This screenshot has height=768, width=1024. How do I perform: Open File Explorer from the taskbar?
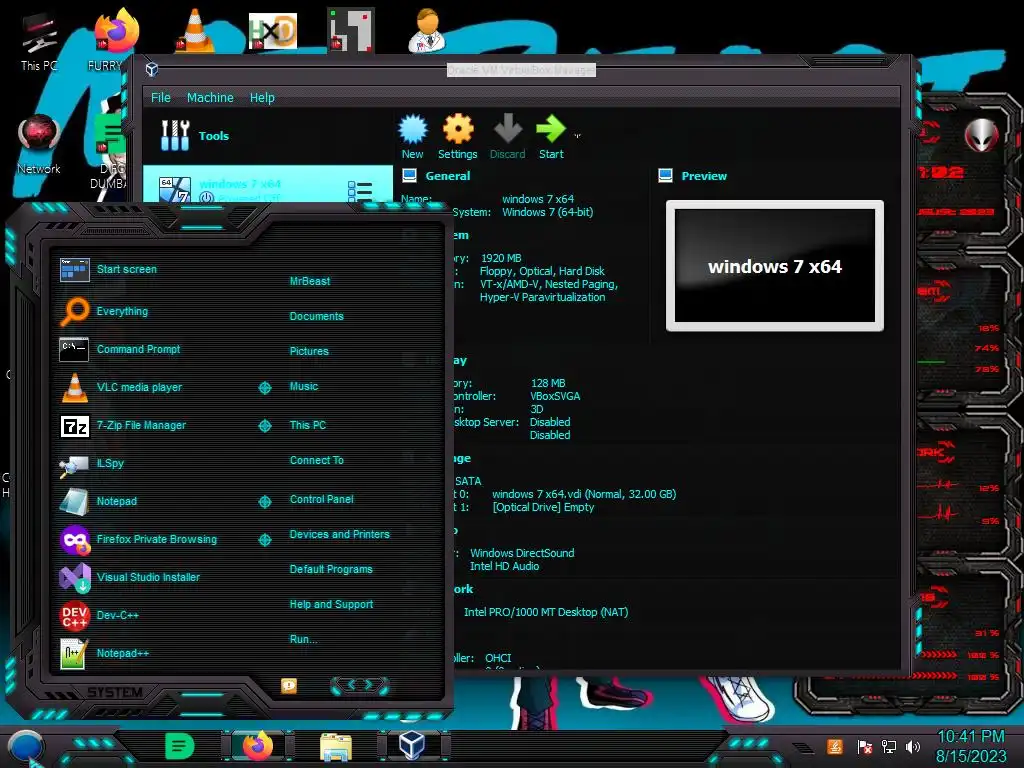pos(336,746)
